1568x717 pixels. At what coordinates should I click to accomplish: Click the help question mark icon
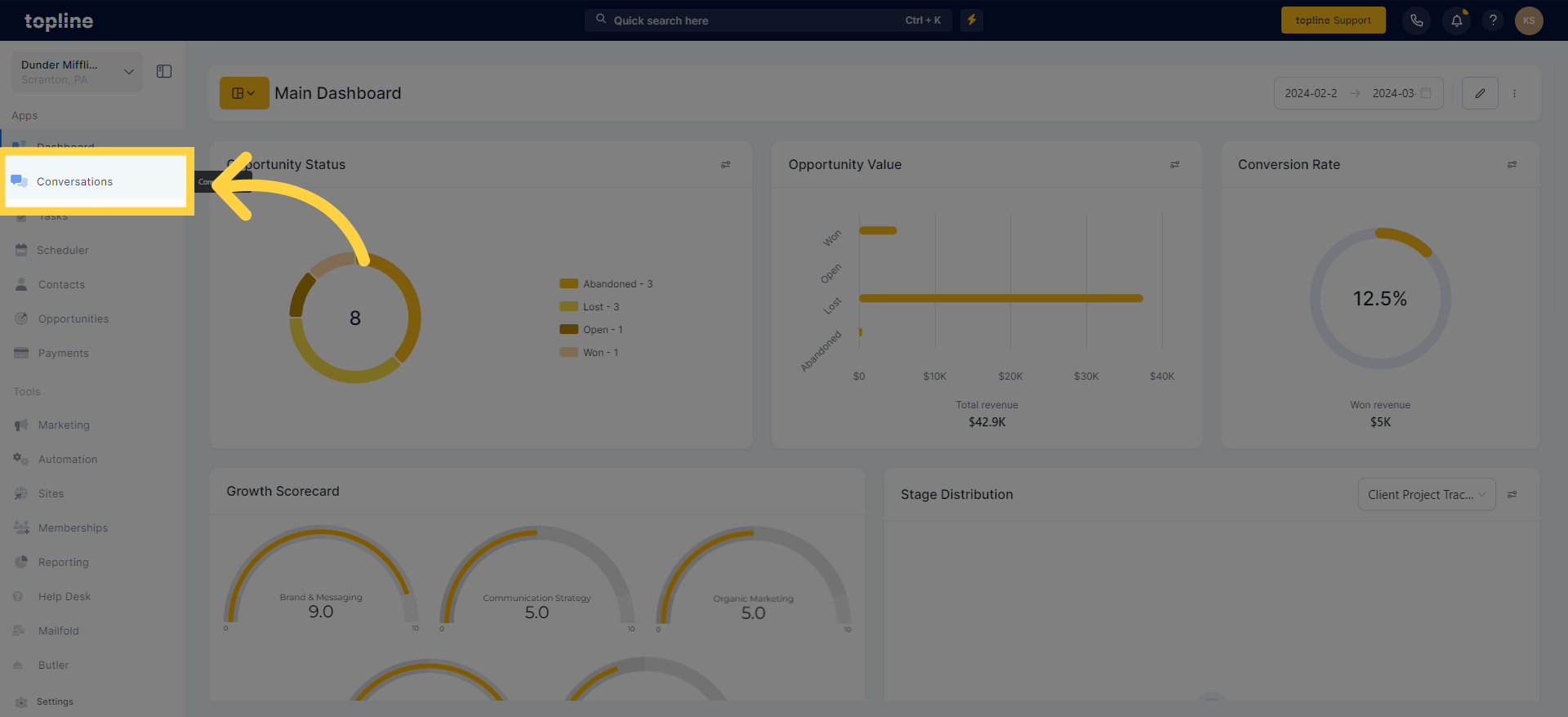(x=1493, y=20)
